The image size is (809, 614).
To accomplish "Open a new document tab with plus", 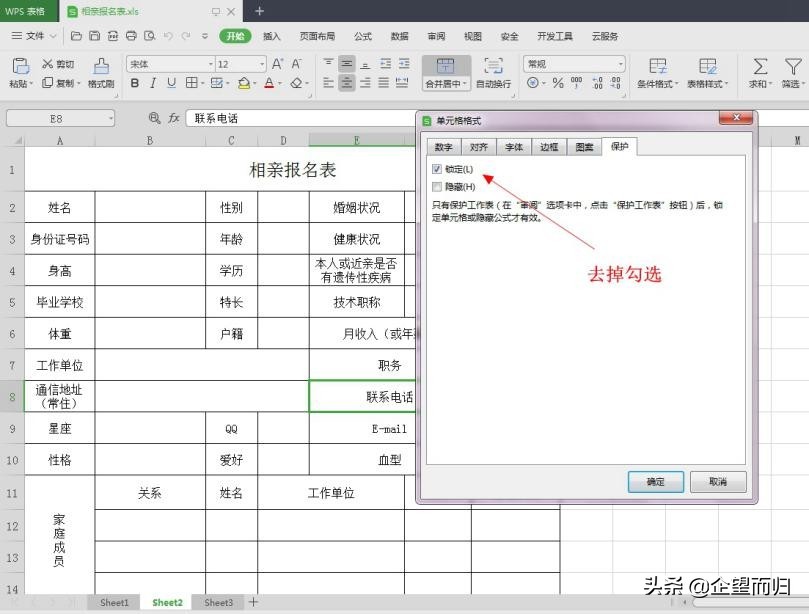I will pos(260,11).
